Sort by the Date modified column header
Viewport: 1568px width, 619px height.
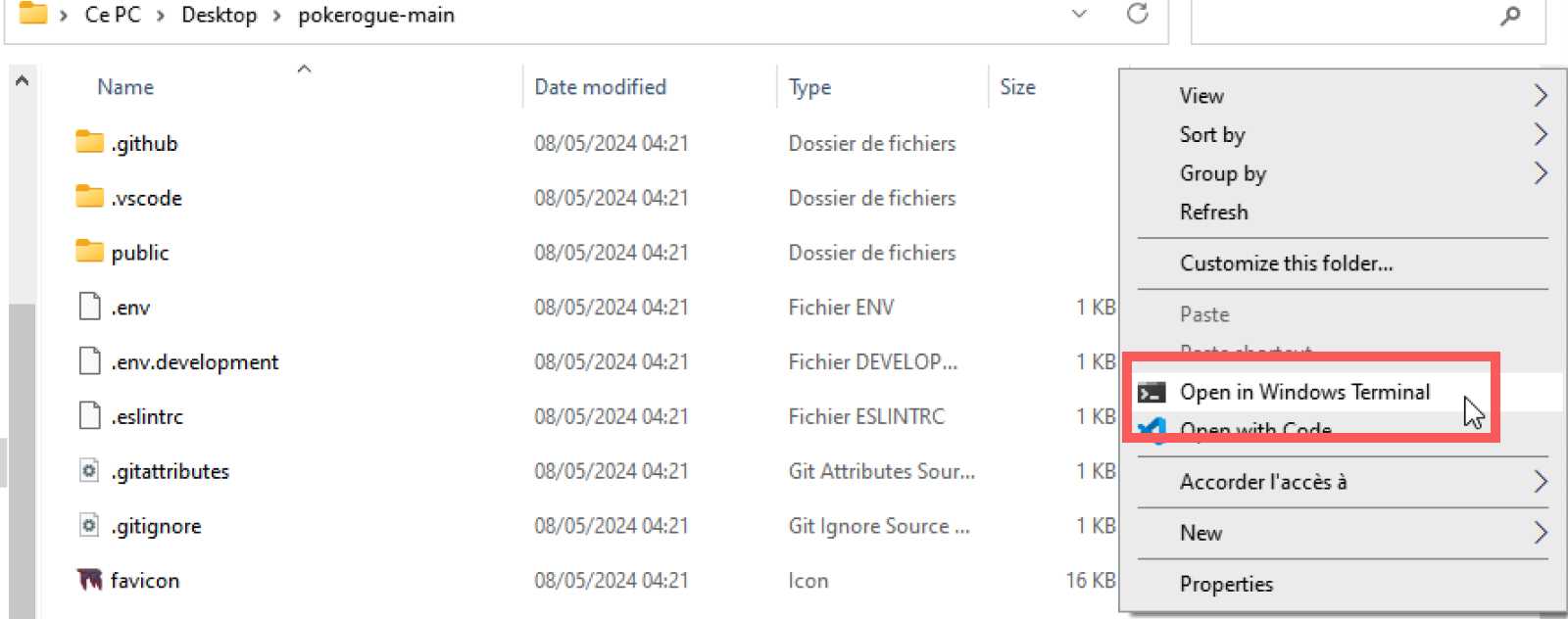coord(600,86)
